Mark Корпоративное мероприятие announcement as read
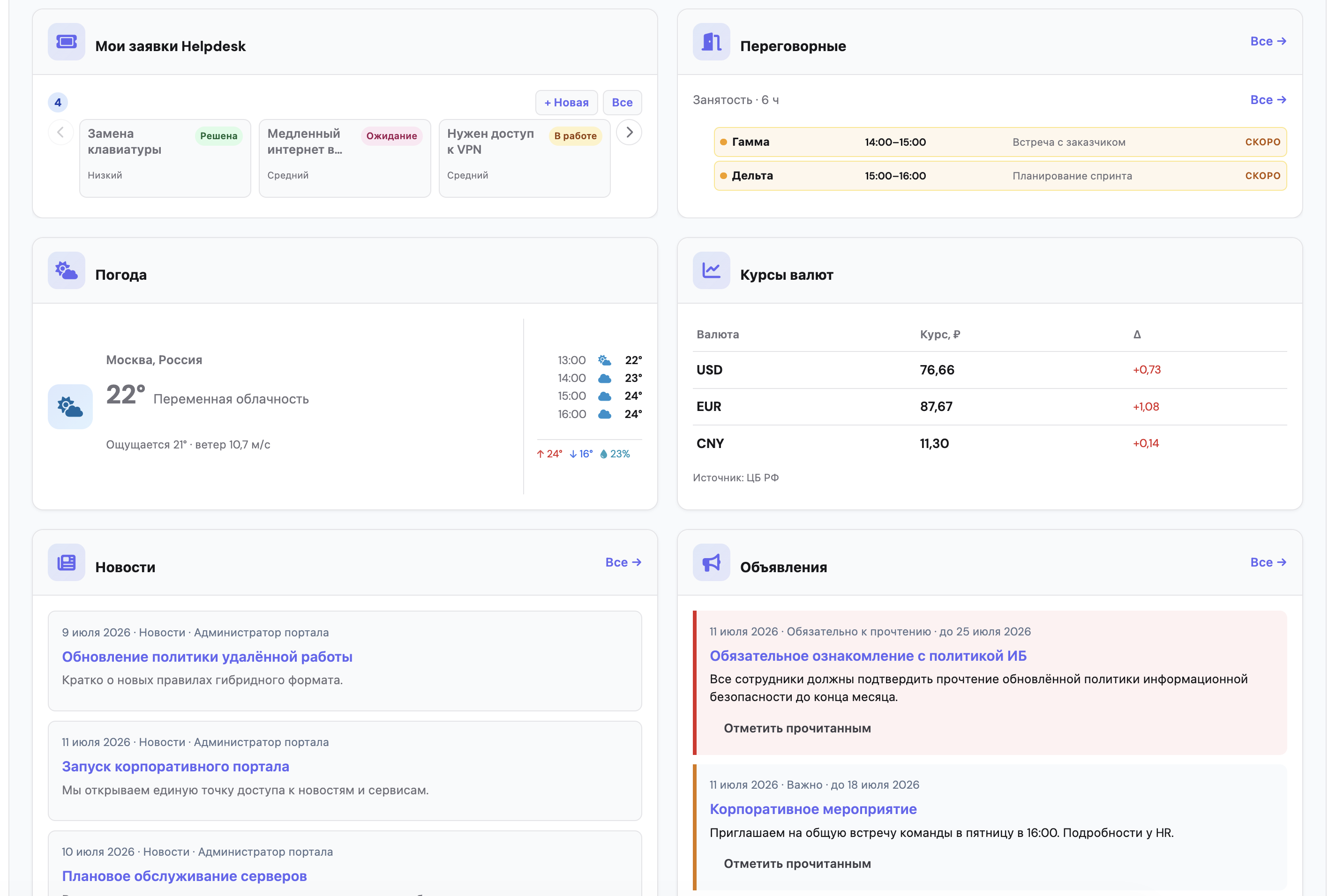1336x896 pixels. coord(797,864)
